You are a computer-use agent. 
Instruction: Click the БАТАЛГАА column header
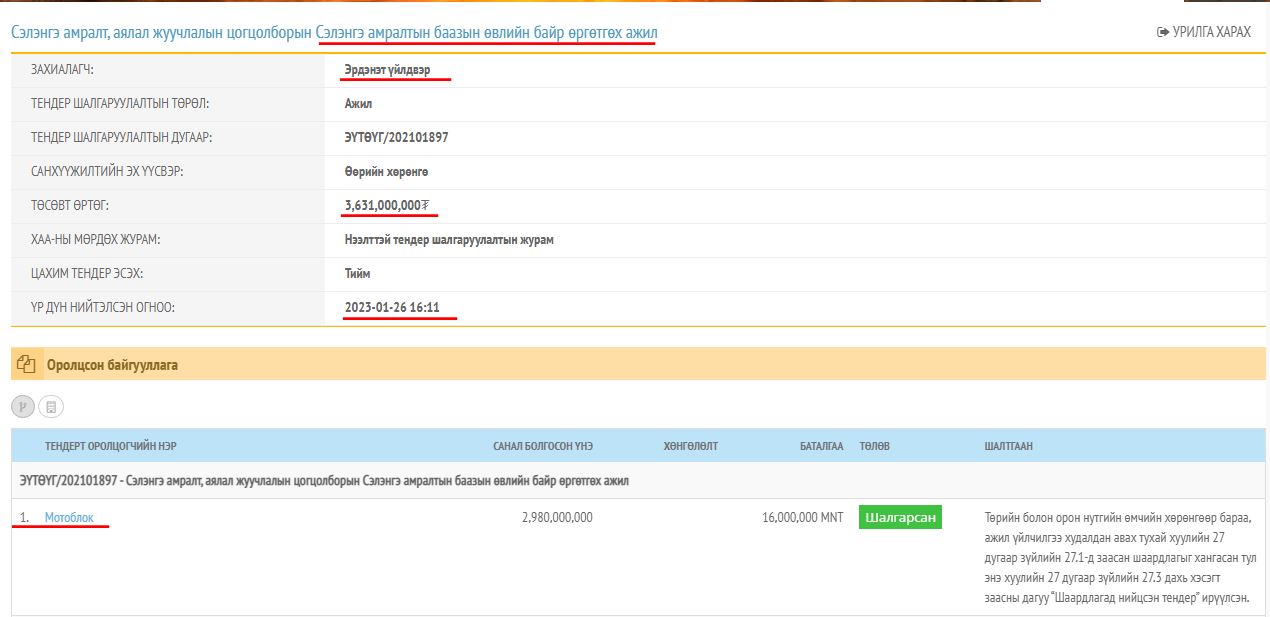[x=821, y=446]
